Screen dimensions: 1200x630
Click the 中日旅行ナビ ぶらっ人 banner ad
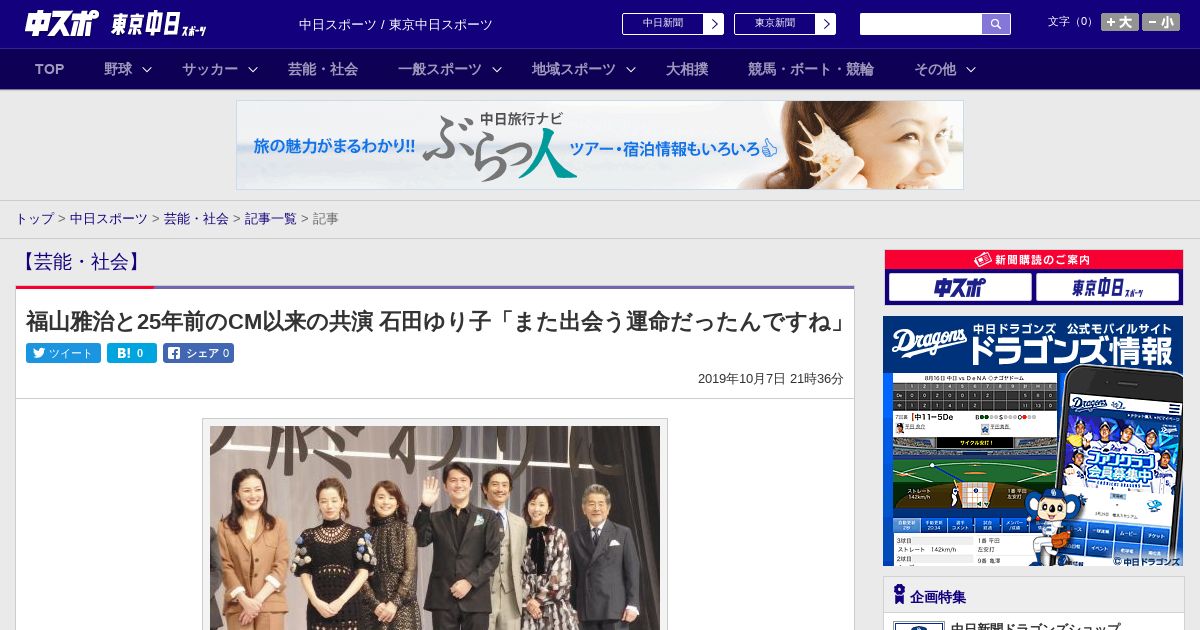(x=600, y=145)
